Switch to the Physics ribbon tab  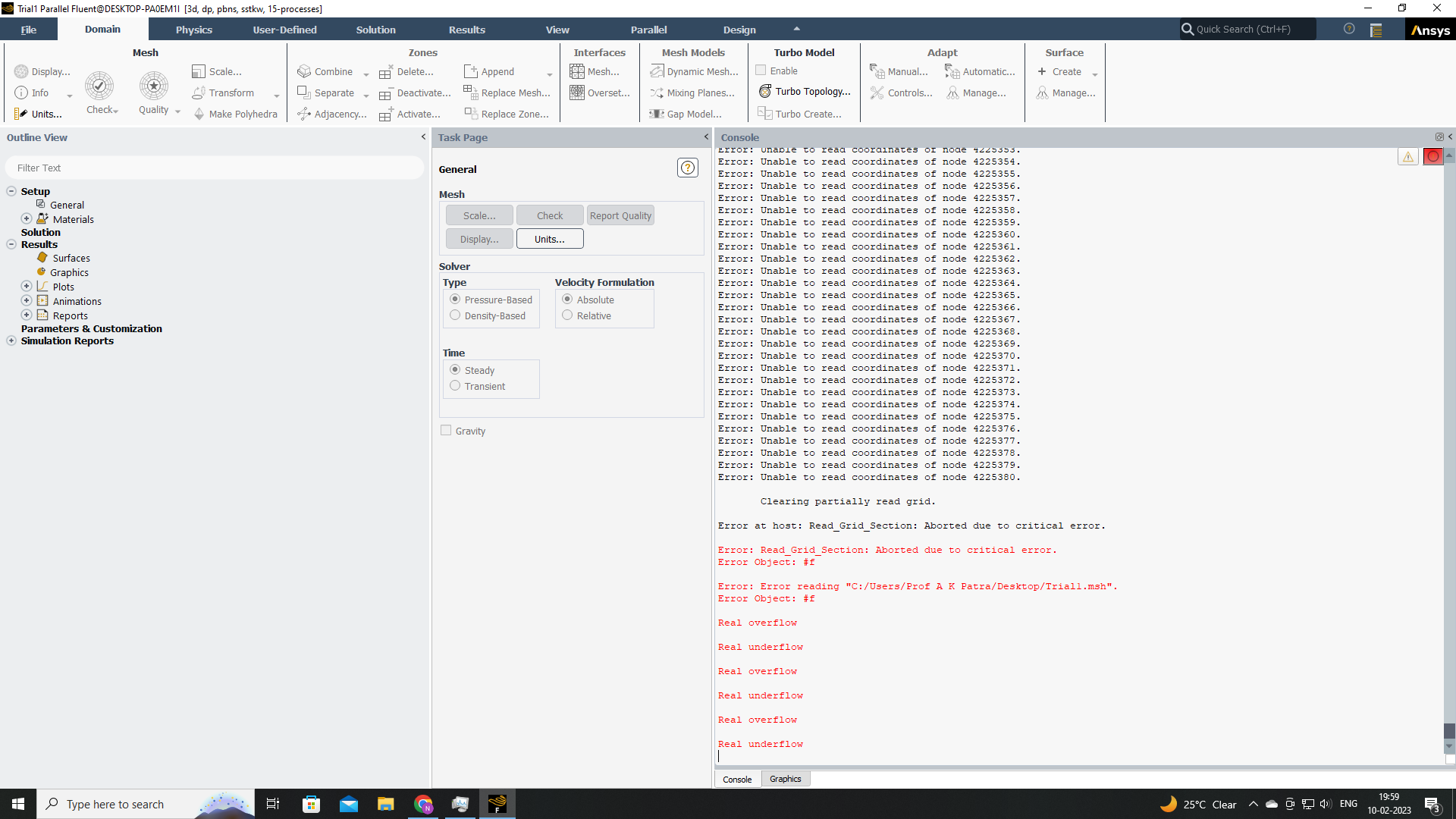click(x=193, y=30)
